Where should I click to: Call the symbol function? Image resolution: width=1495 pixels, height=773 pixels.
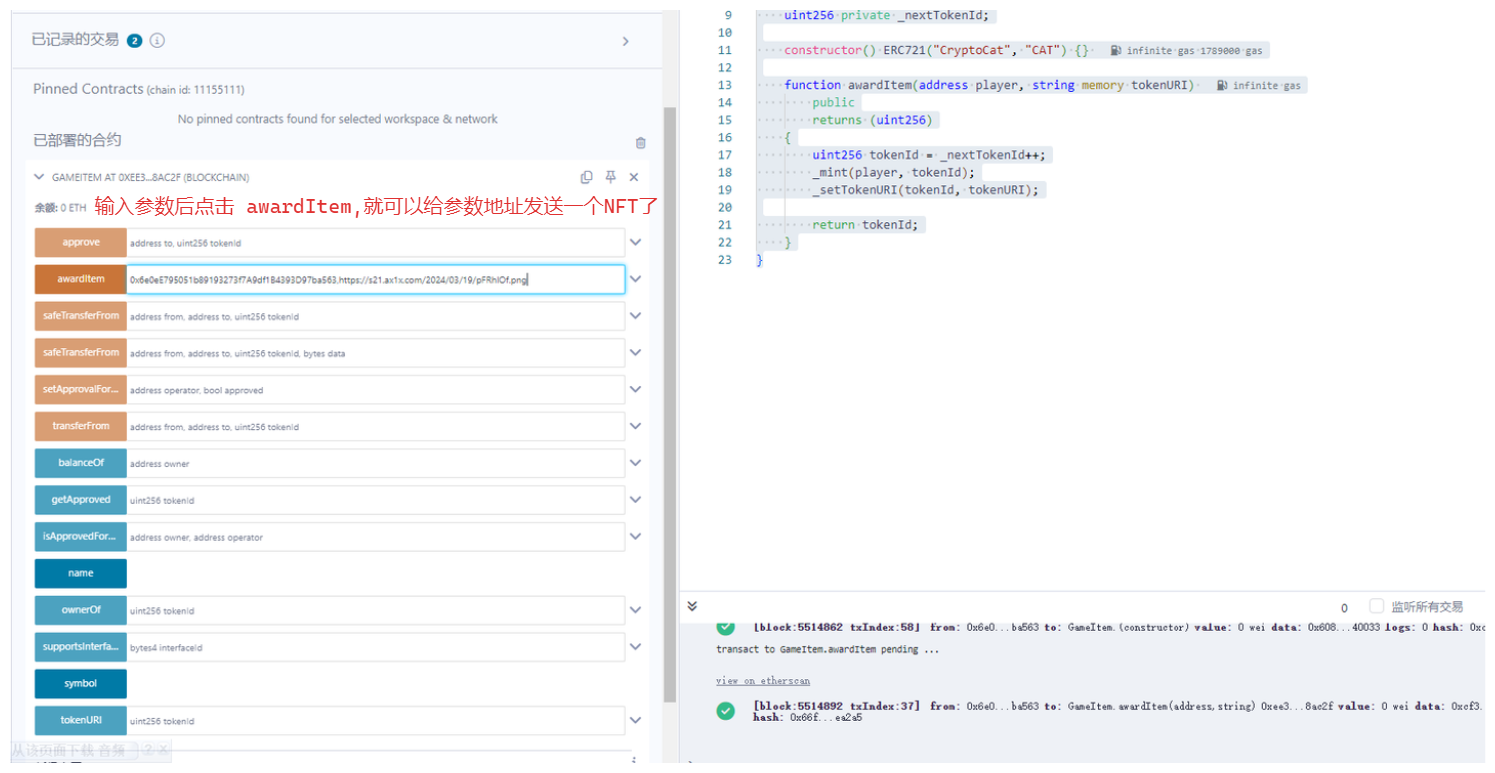[81, 684]
